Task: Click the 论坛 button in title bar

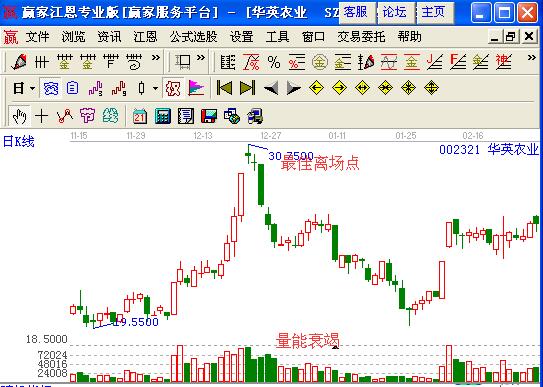Action: [x=396, y=12]
